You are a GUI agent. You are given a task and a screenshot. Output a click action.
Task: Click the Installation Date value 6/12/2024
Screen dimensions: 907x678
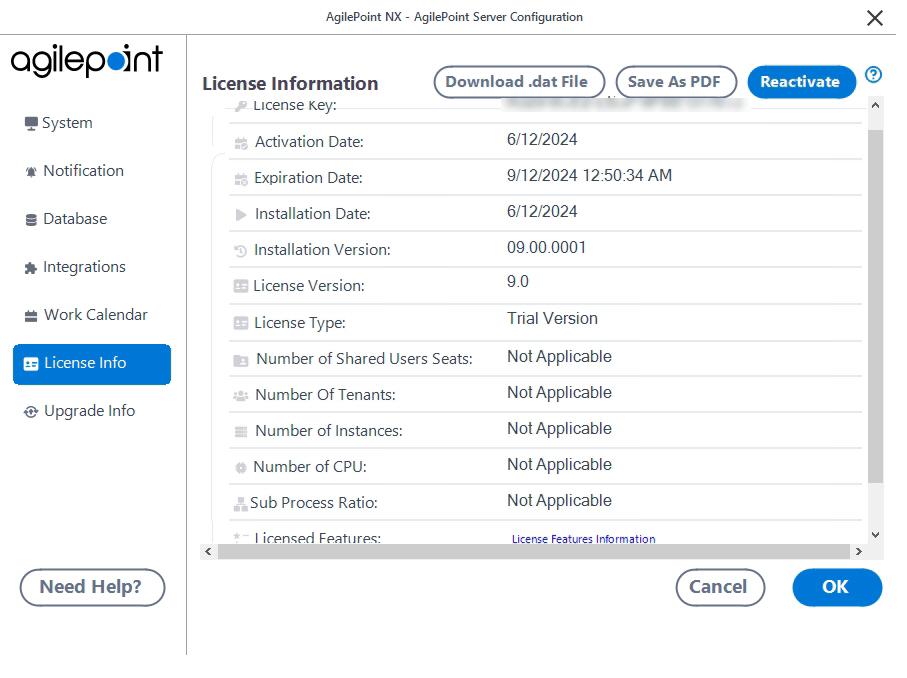tap(542, 212)
